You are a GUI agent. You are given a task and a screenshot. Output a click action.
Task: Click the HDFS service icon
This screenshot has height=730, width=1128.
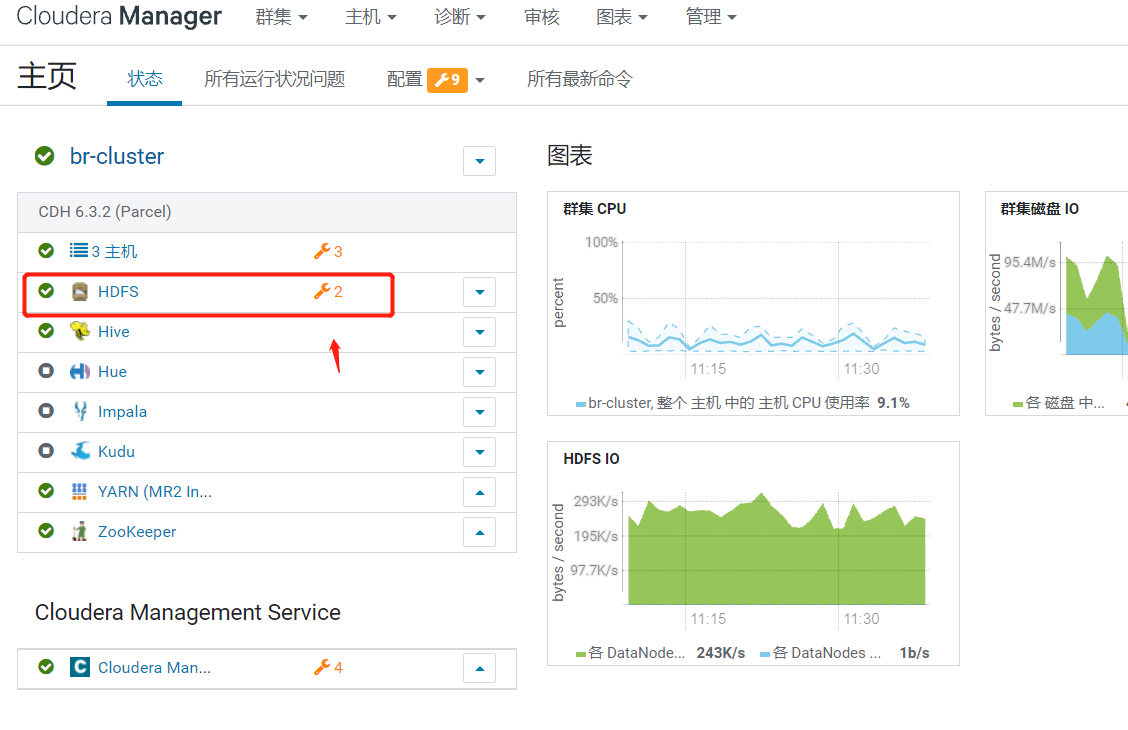(x=80, y=291)
